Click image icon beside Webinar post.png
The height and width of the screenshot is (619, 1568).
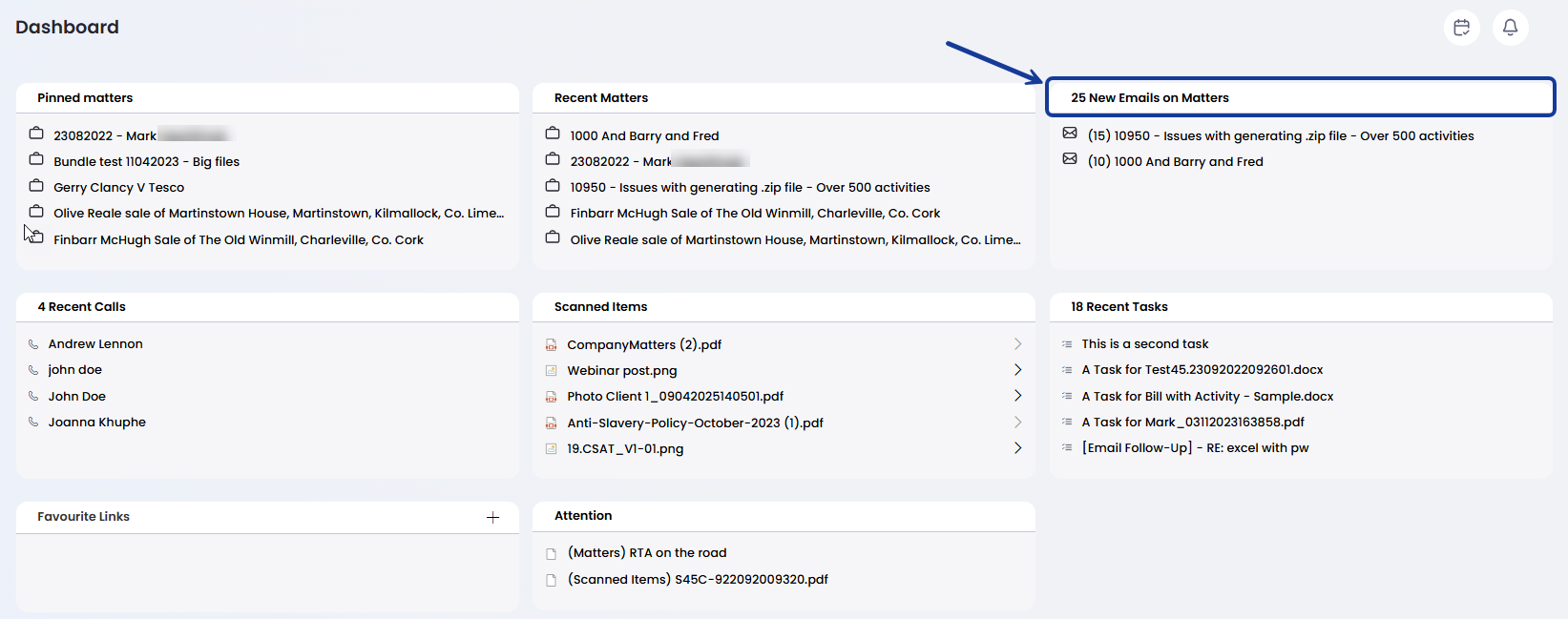(x=551, y=371)
